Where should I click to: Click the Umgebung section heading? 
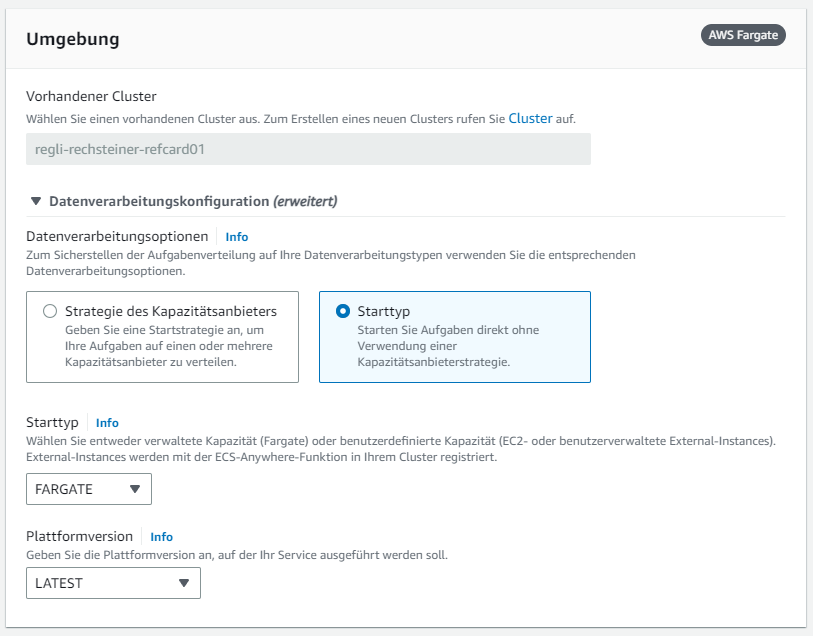[x=72, y=40]
